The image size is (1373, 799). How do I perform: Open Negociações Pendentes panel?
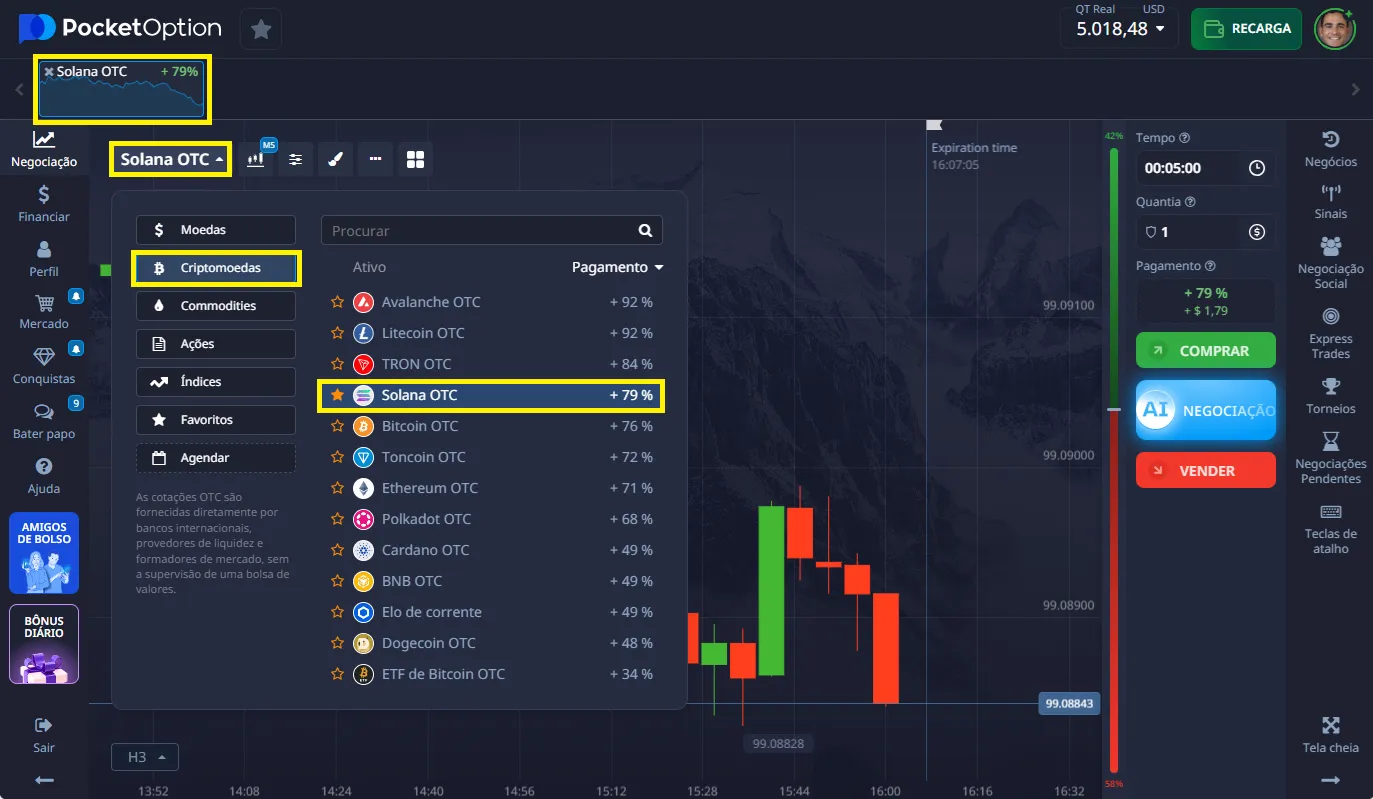1331,458
